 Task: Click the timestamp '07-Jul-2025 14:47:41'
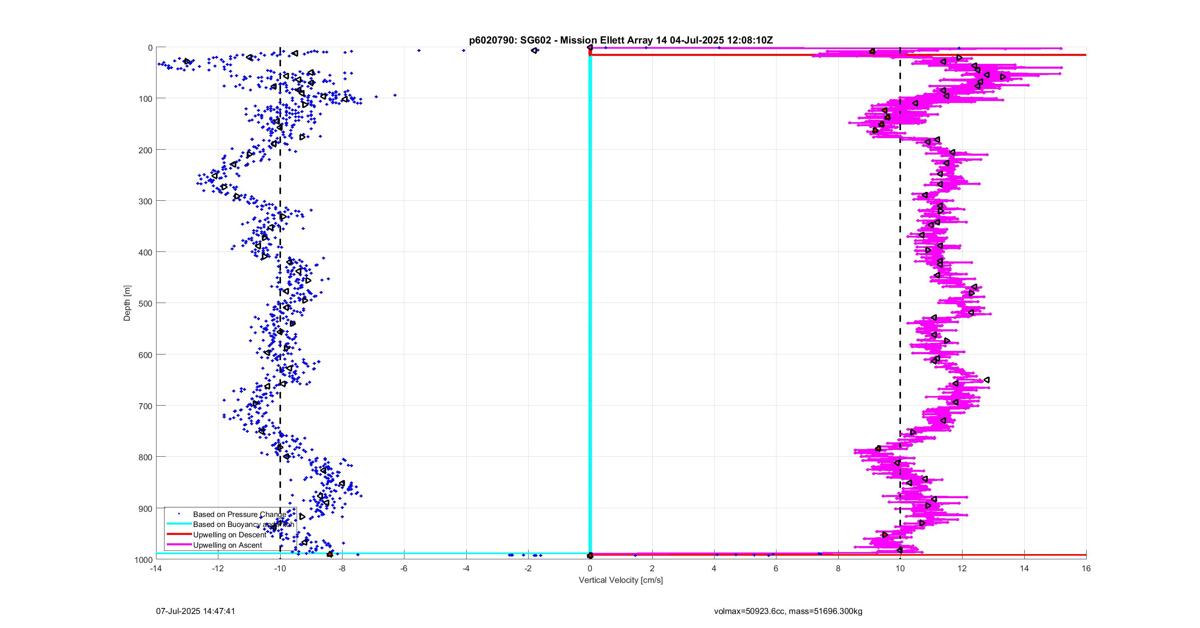(x=195, y=609)
